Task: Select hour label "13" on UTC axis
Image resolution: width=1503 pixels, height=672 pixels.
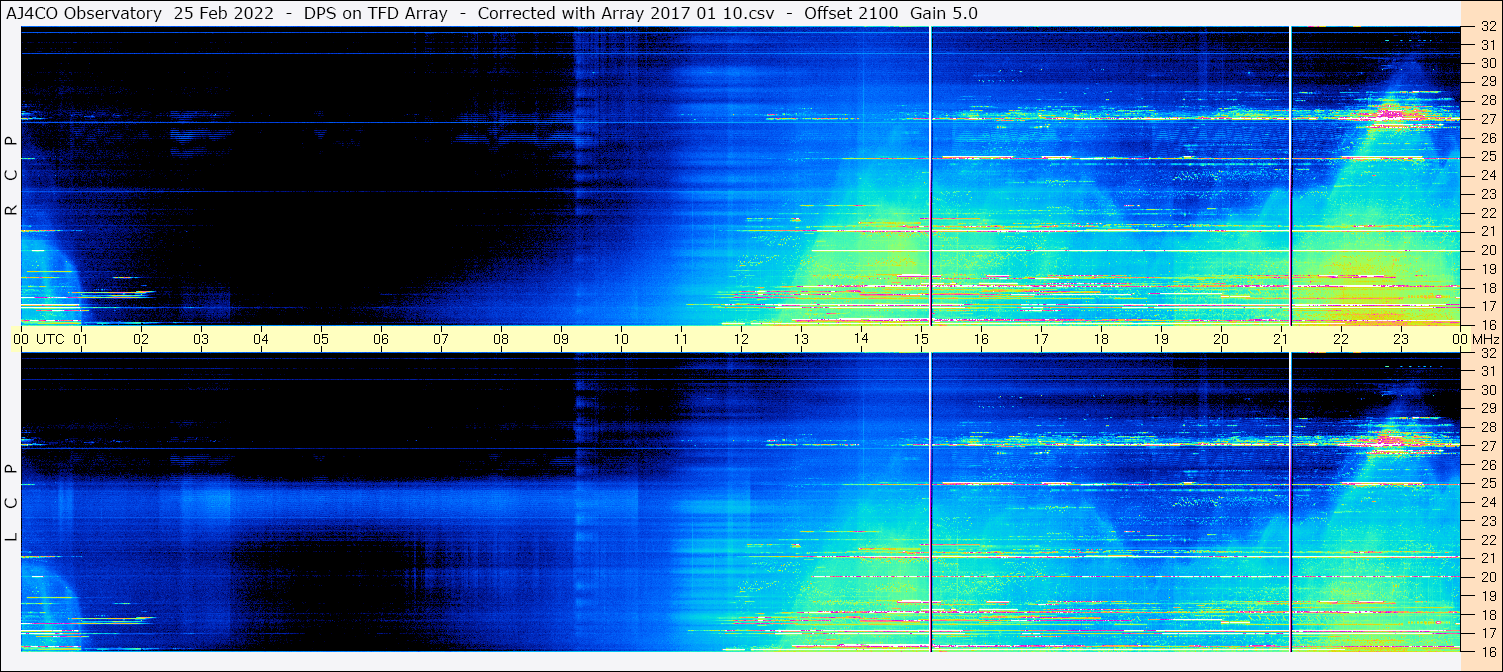Action: click(801, 339)
